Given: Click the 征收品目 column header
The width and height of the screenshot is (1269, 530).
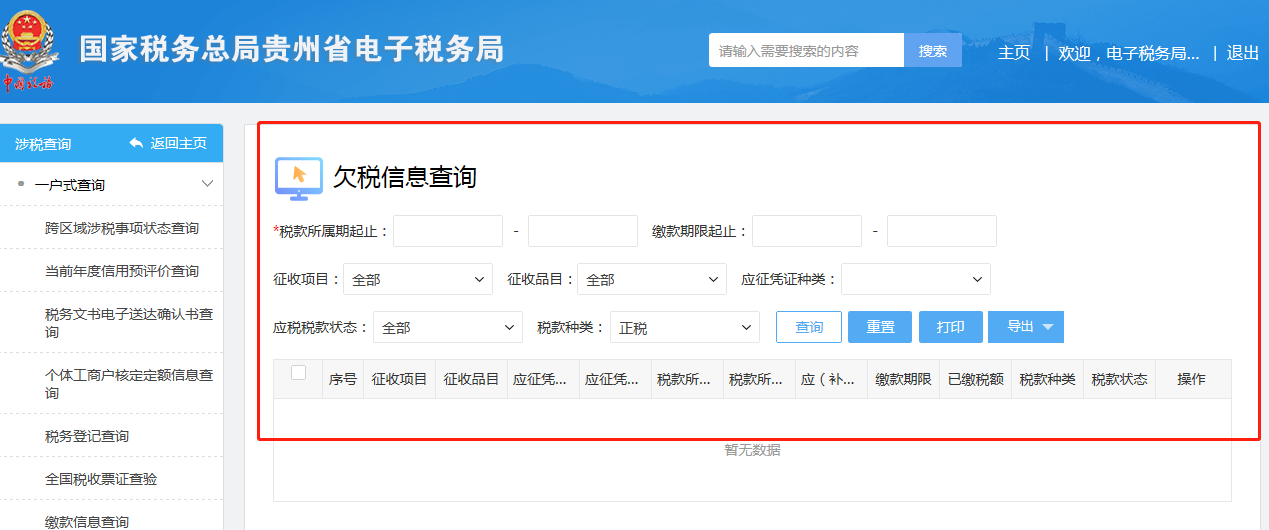Looking at the screenshot, I should point(472,380).
